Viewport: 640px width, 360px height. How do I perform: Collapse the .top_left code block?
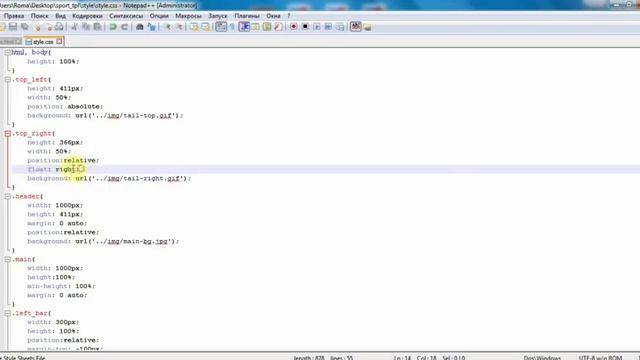(x=7, y=80)
